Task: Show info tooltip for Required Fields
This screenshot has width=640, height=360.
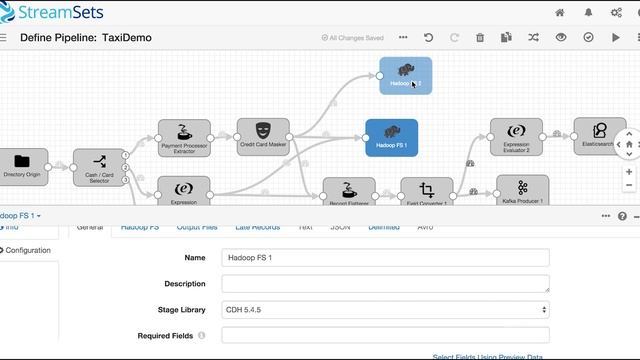Action: tap(201, 336)
